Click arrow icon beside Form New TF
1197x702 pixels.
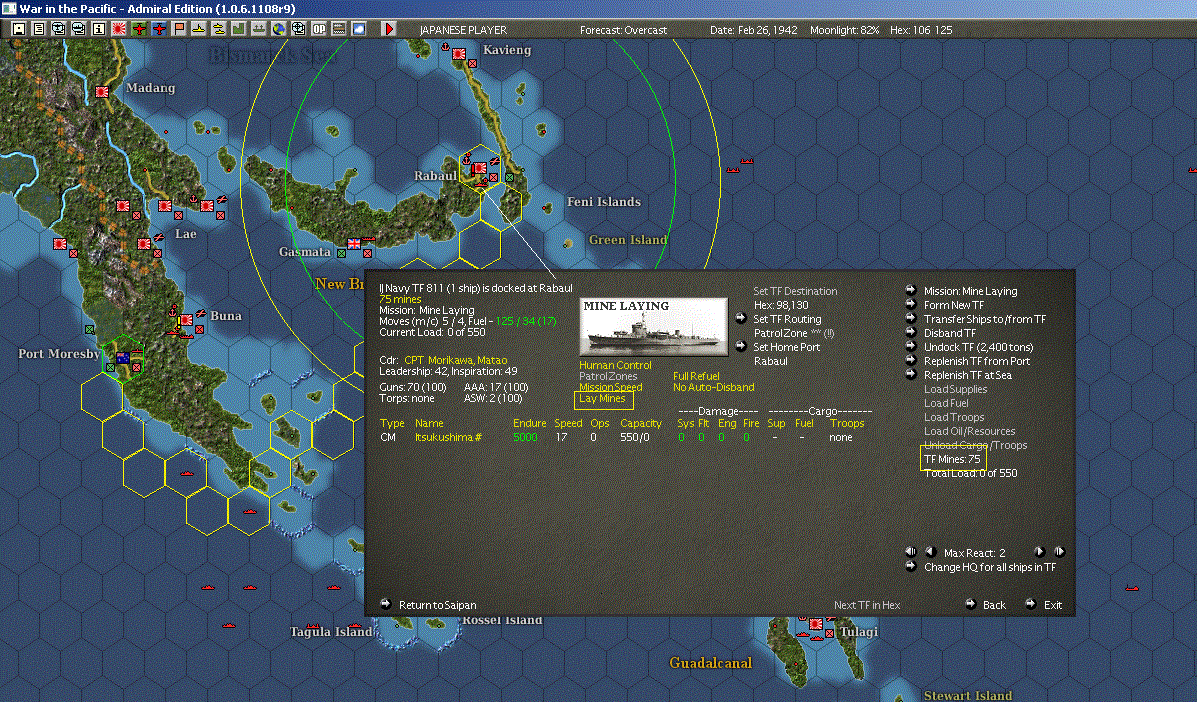click(911, 304)
